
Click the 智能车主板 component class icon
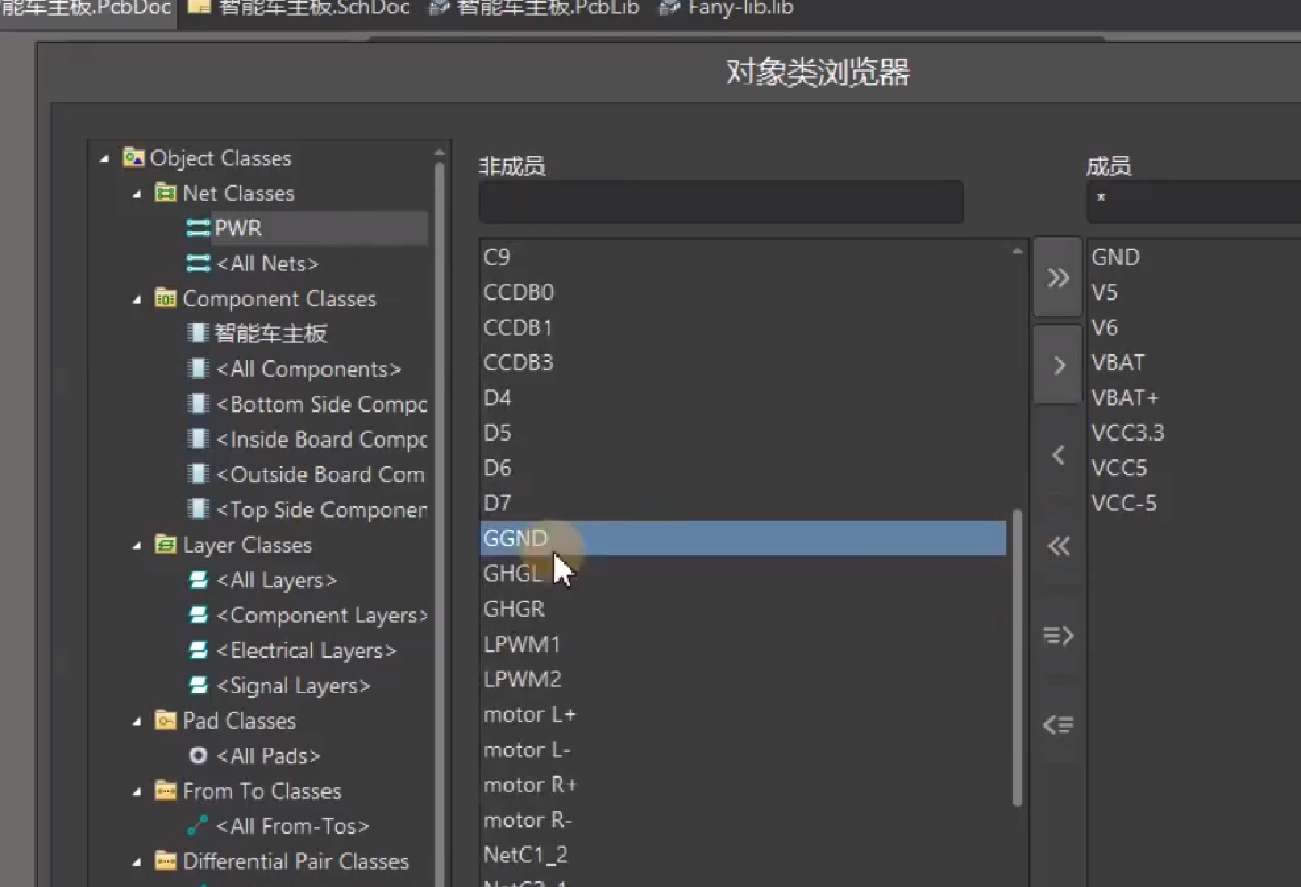coord(197,333)
